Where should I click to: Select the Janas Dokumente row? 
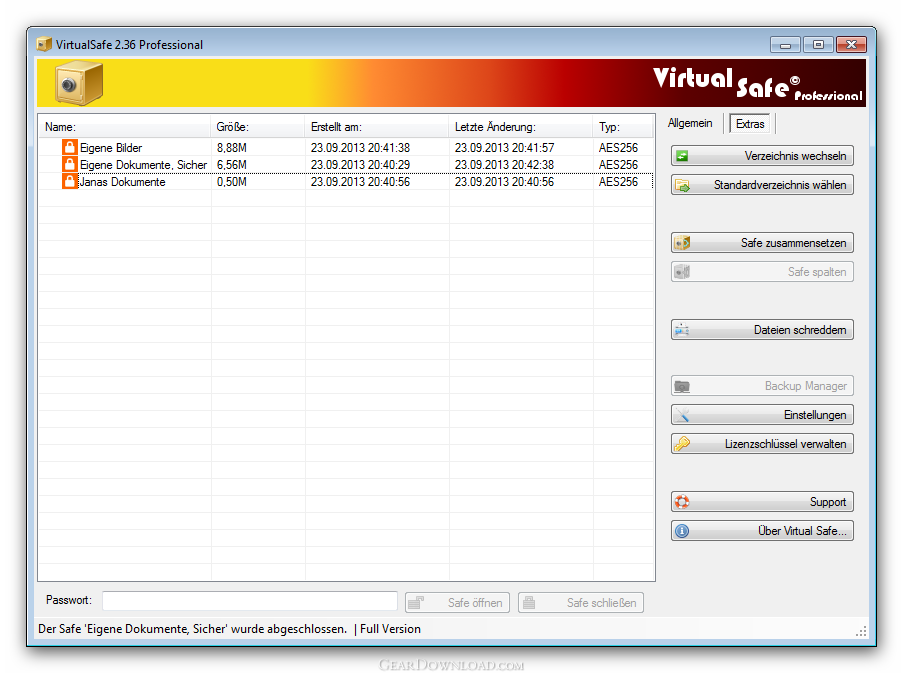click(346, 181)
